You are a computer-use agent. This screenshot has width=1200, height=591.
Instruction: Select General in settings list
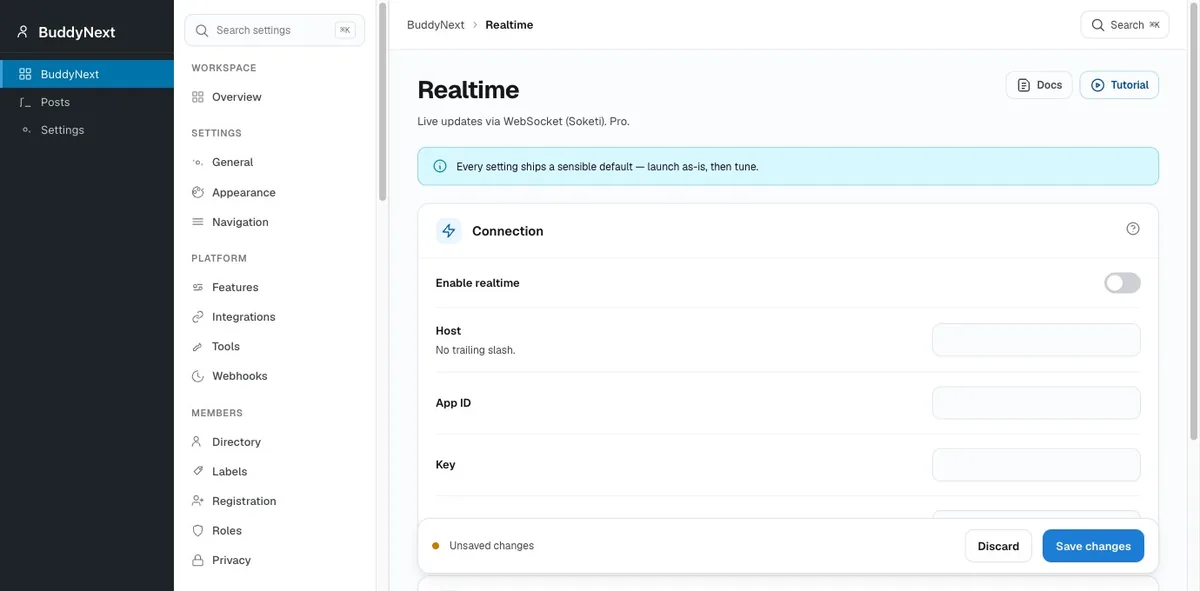pos(275,162)
